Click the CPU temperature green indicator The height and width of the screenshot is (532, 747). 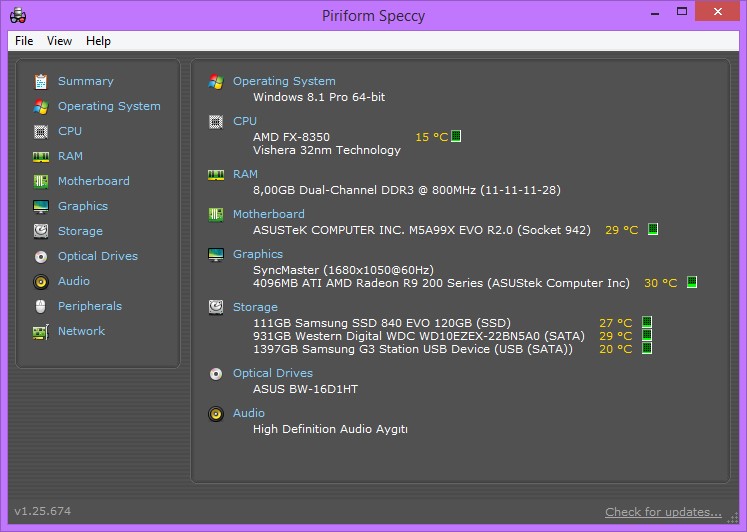(457, 136)
